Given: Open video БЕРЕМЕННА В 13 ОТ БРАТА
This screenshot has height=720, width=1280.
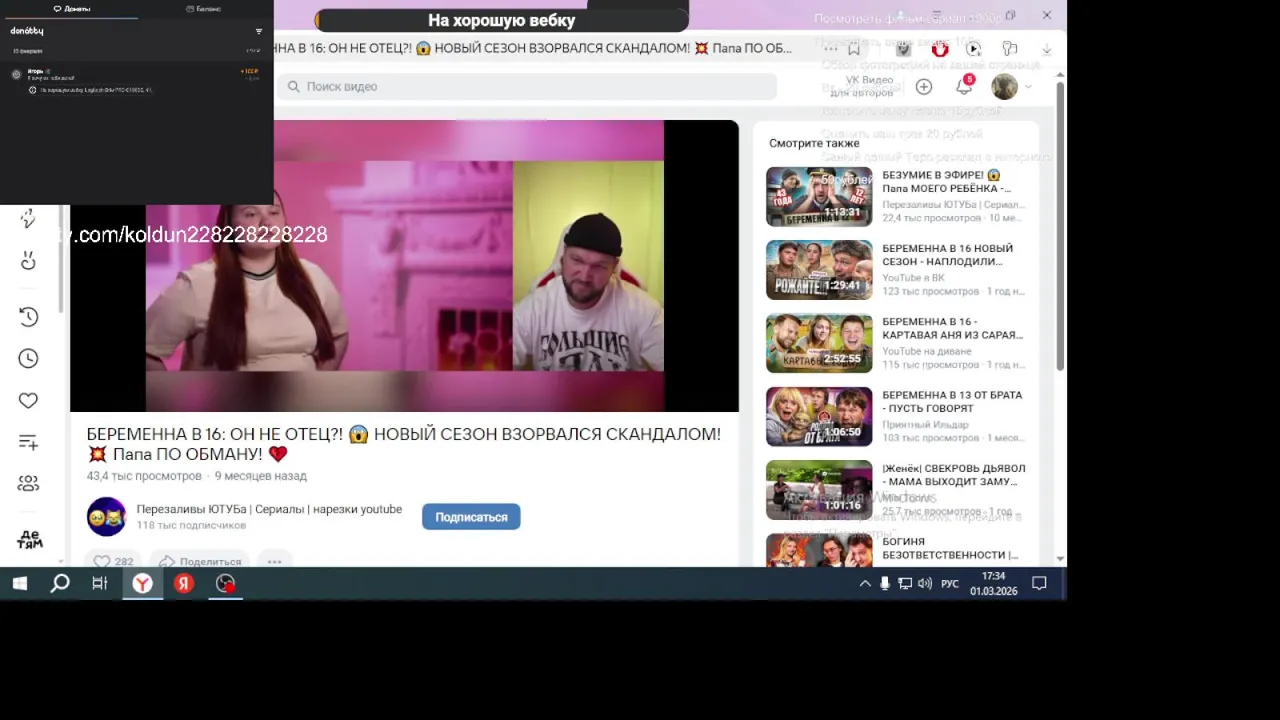Looking at the screenshot, I should coord(952,401).
